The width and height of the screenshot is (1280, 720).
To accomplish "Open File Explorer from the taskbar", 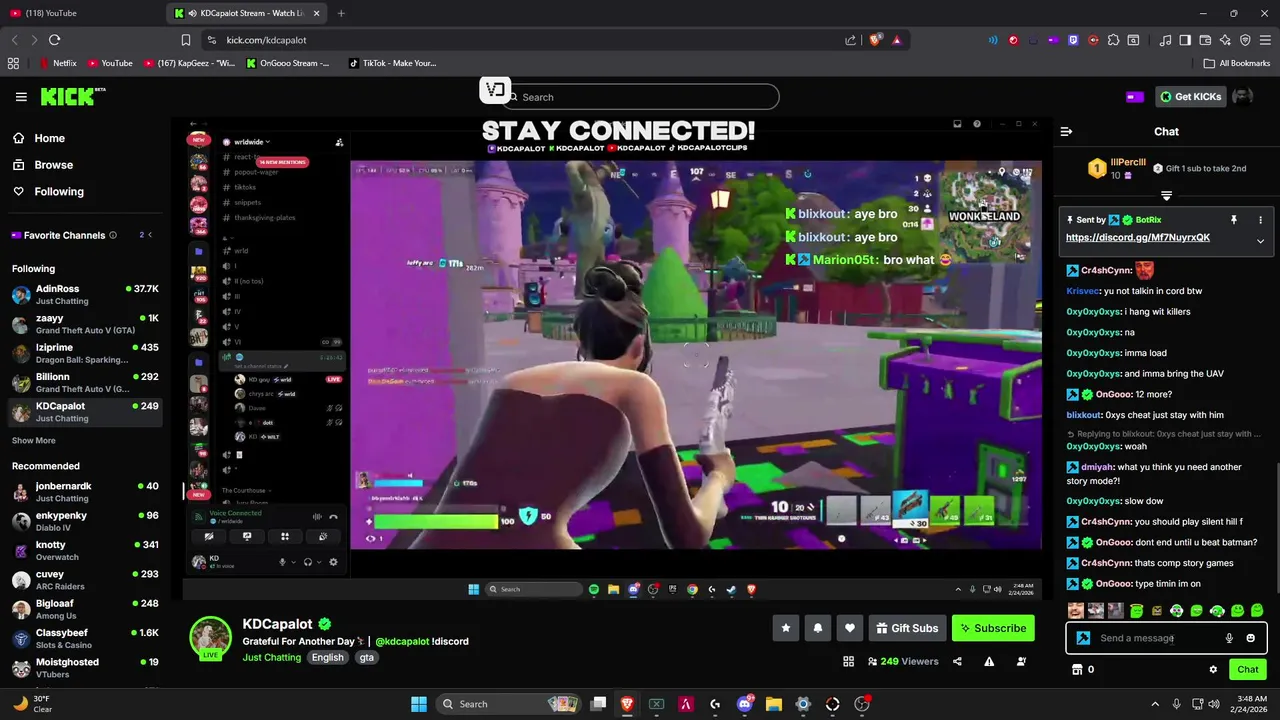I will (x=773, y=704).
